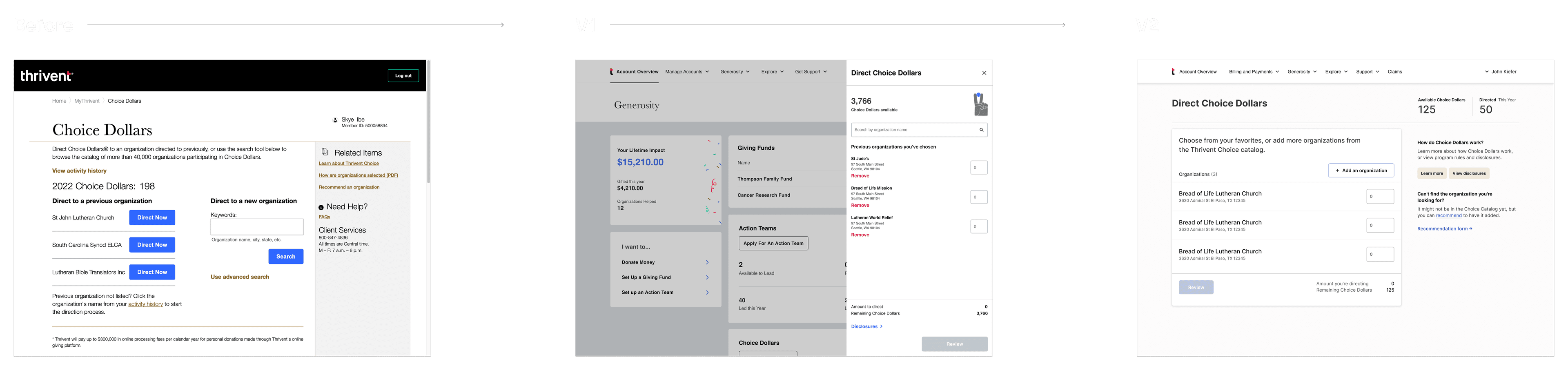Click the View disclosures button
The image size is (1568, 370).
(x=1470, y=173)
